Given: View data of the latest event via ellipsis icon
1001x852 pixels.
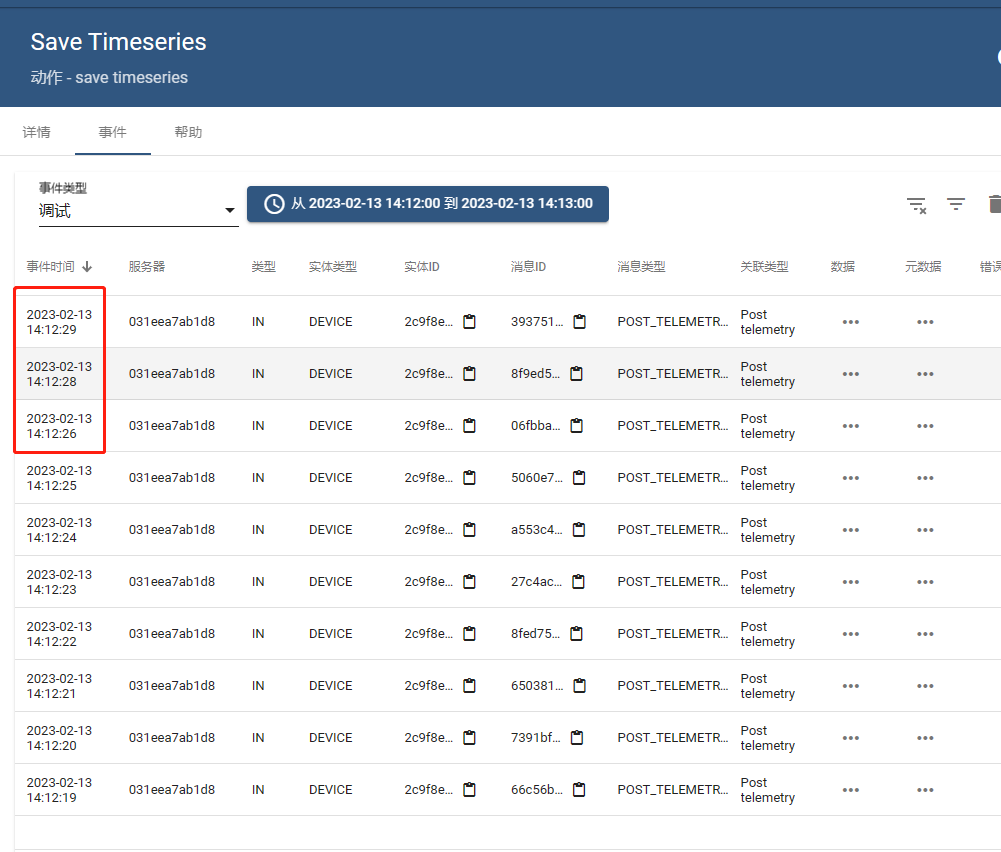Looking at the screenshot, I should [850, 321].
